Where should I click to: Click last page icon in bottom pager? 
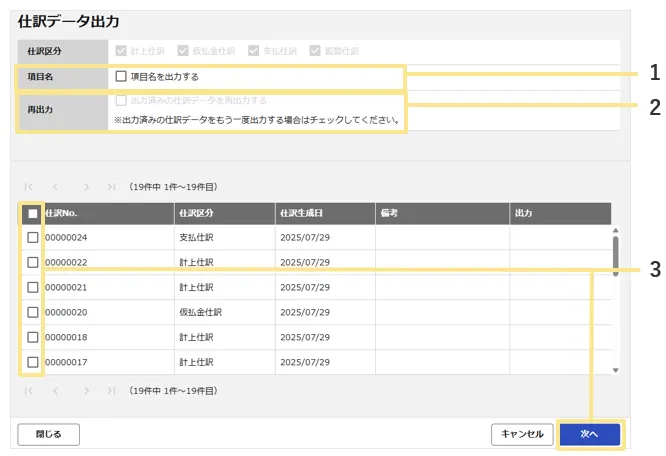click(x=112, y=391)
